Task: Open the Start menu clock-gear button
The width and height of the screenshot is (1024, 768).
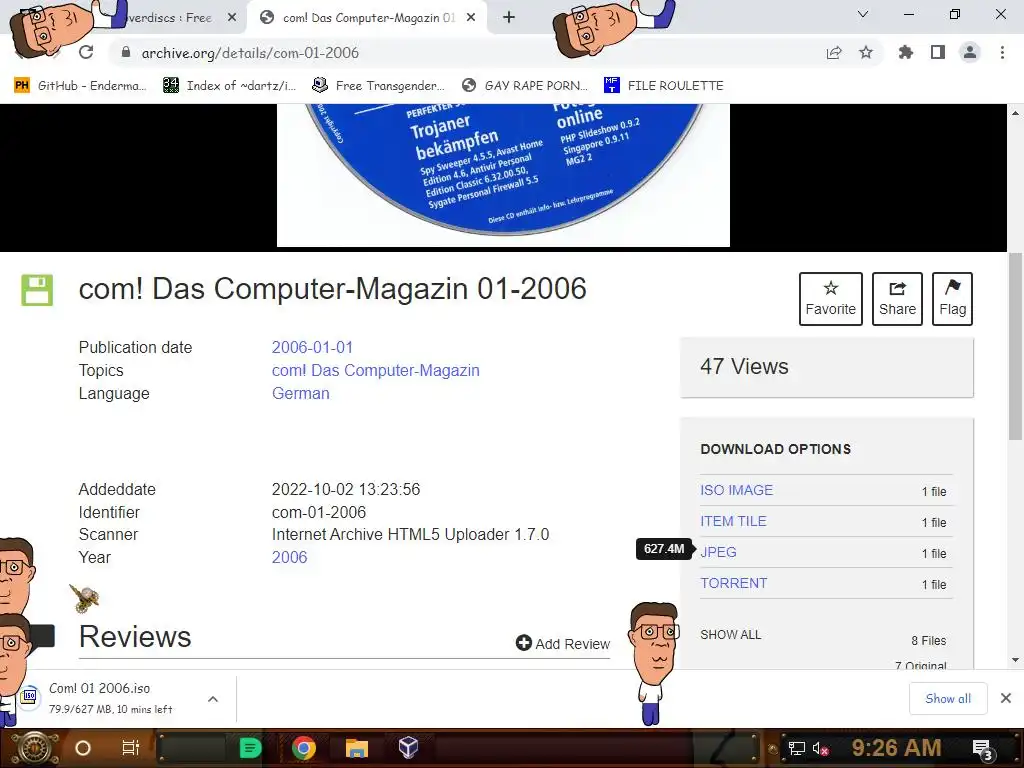Action: click(x=36, y=748)
